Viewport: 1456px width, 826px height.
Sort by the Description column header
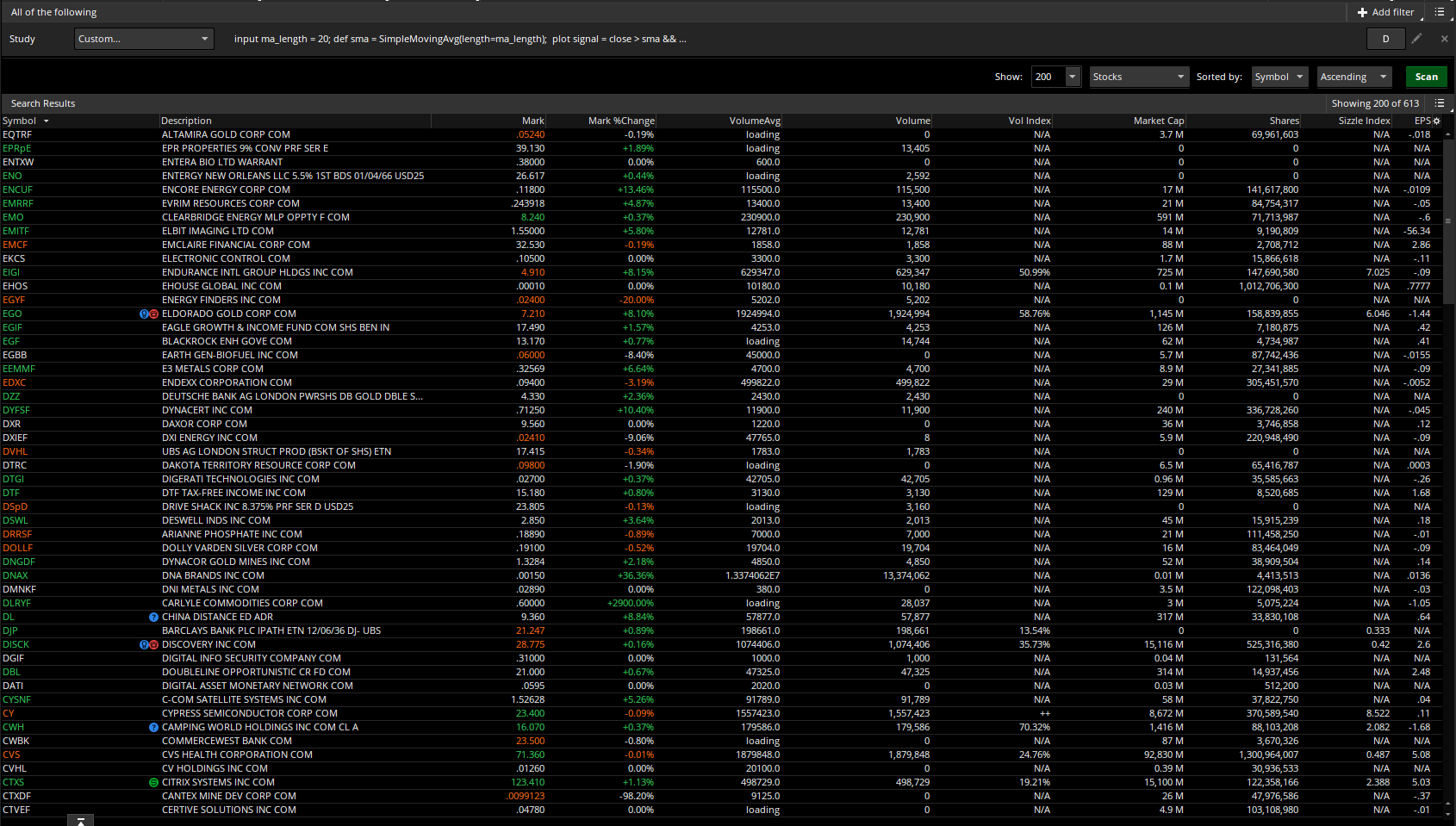(x=186, y=121)
